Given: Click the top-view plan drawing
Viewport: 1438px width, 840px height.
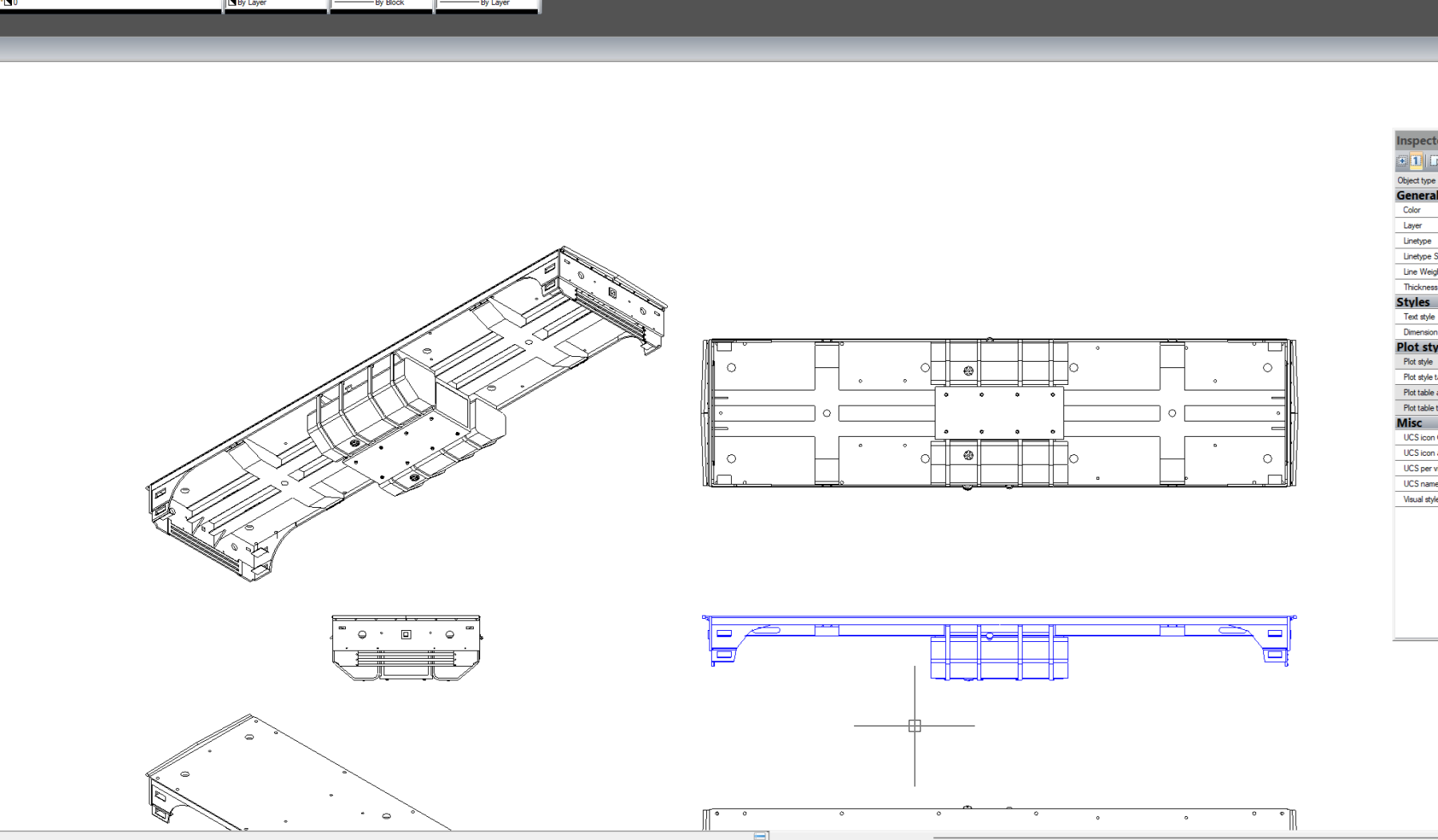Looking at the screenshot, I should click(999, 413).
